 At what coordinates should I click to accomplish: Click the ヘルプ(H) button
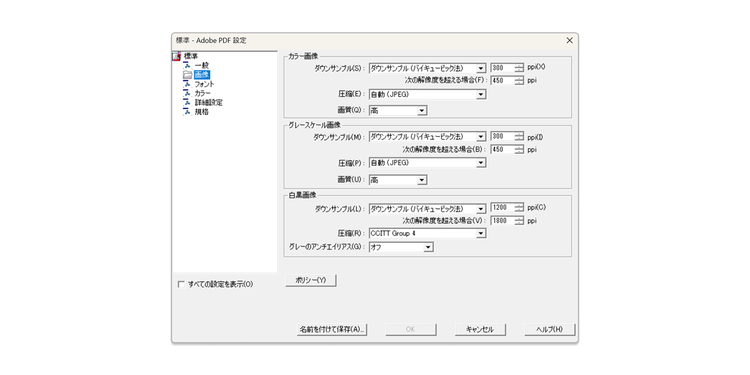click(549, 330)
